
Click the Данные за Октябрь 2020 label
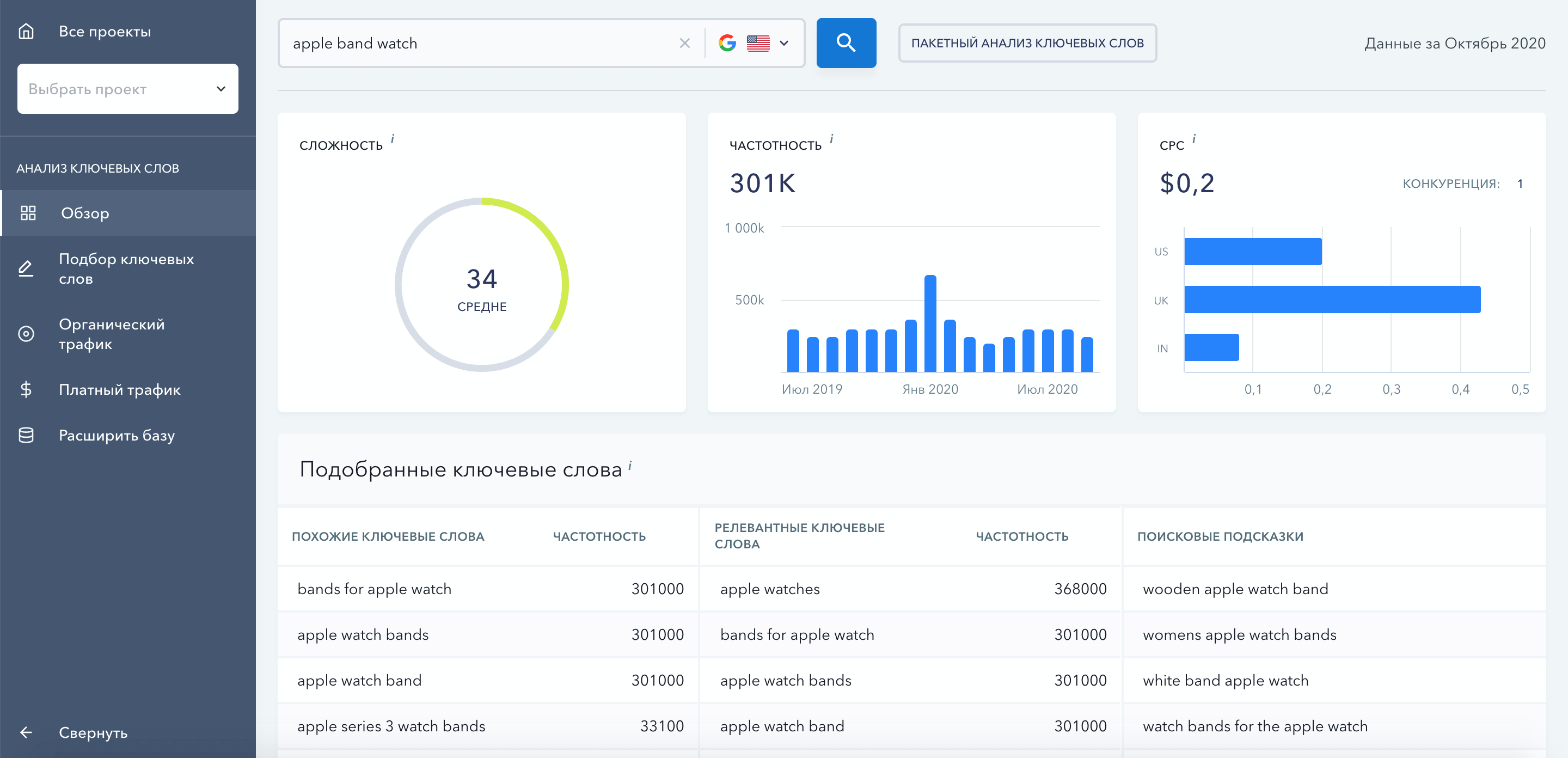[x=1455, y=43]
